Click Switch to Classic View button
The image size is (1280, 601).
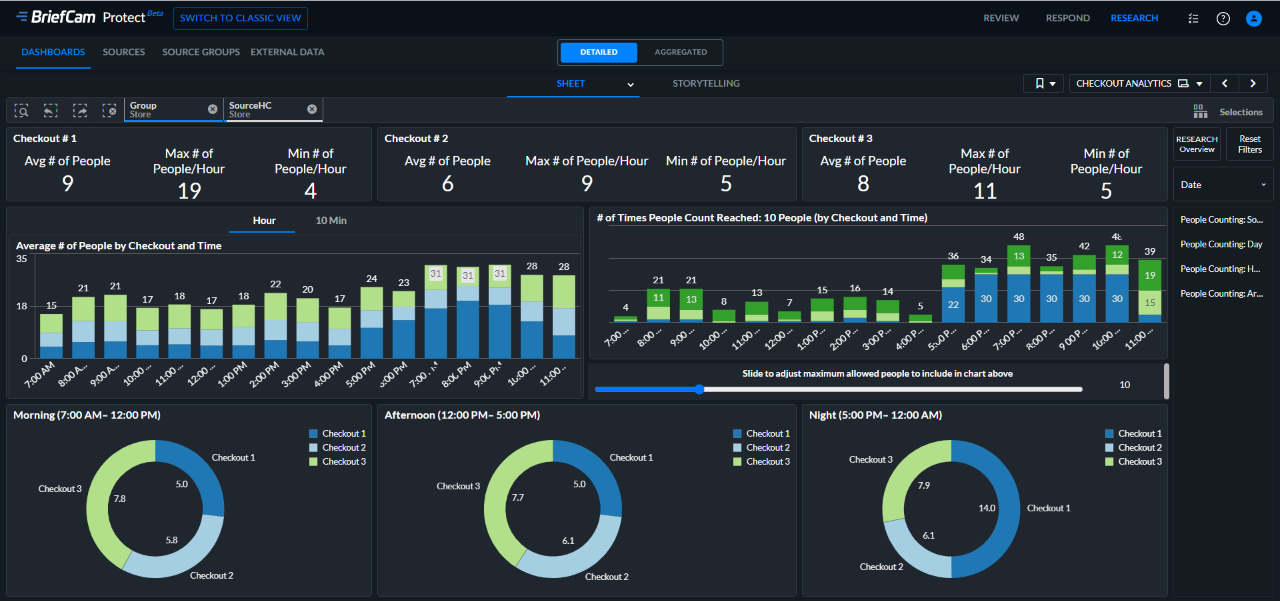[240, 18]
